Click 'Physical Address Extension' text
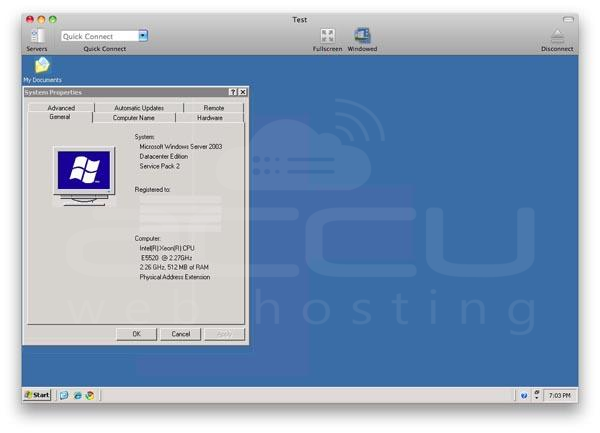The height and width of the screenshot is (433, 600). click(174, 277)
